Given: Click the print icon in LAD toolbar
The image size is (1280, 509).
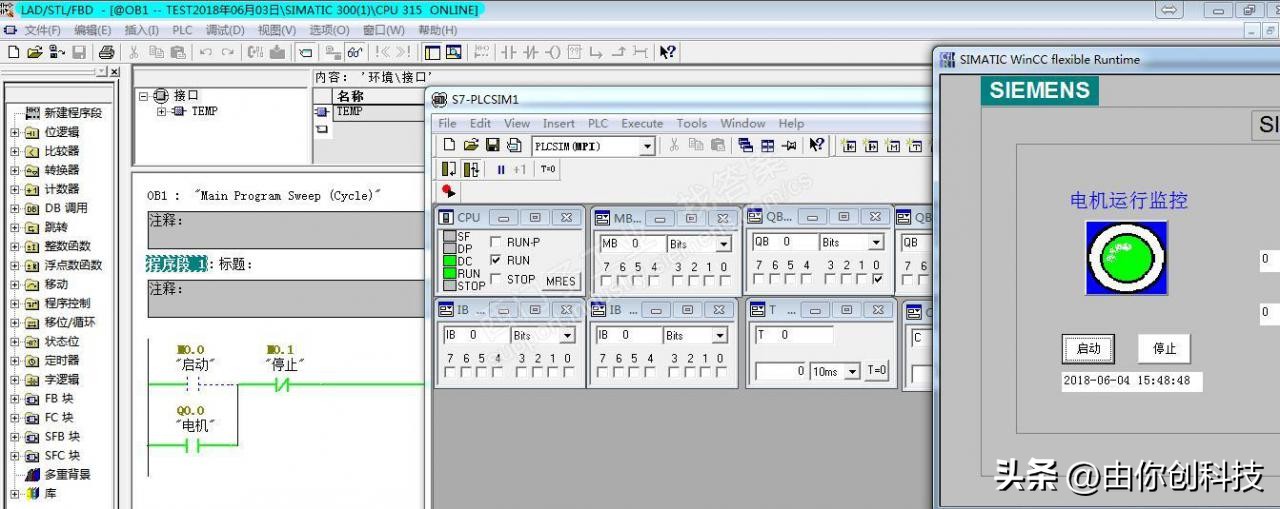Looking at the screenshot, I should point(106,52).
